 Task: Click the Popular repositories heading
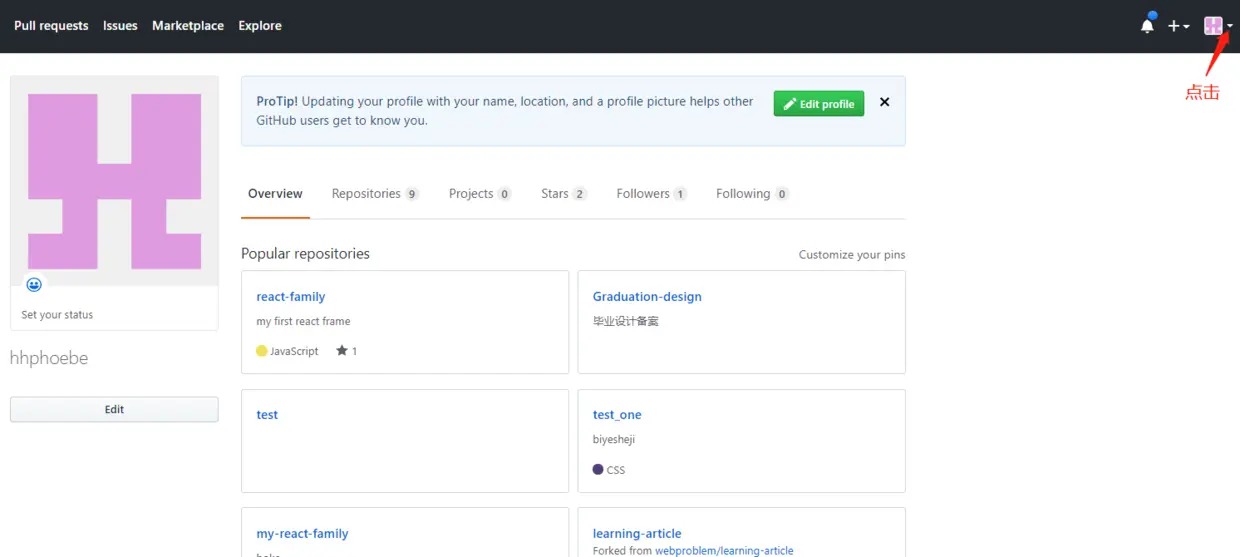point(305,254)
